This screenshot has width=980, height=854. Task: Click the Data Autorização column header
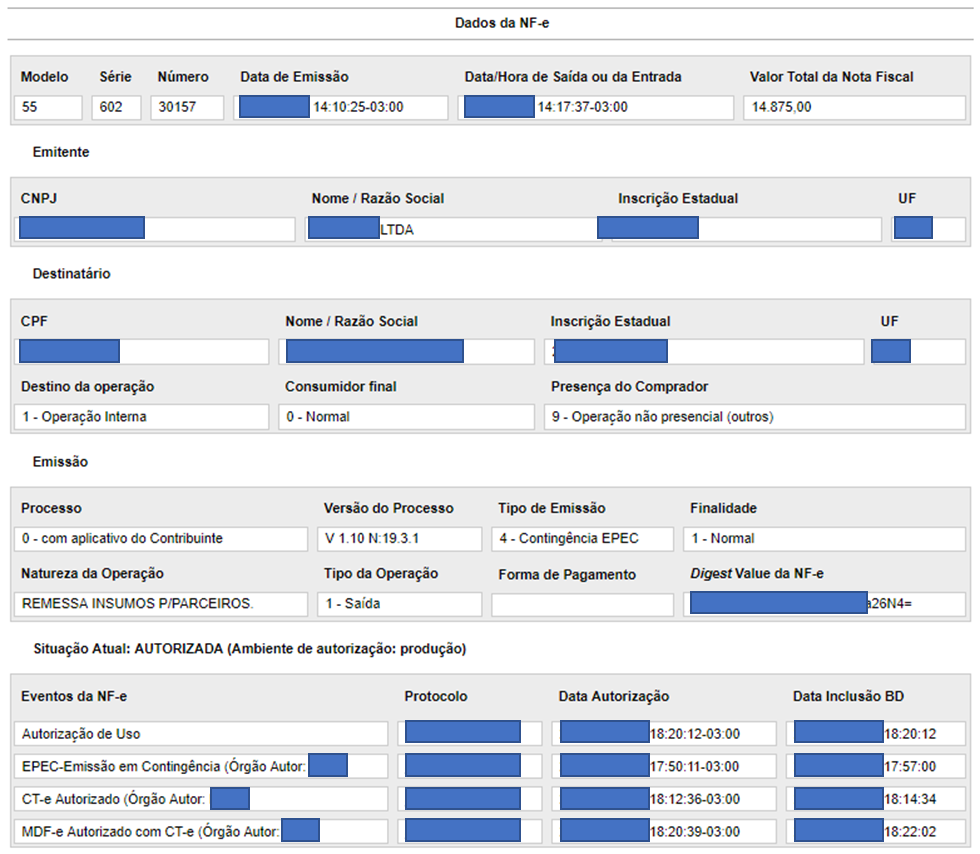[614, 696]
